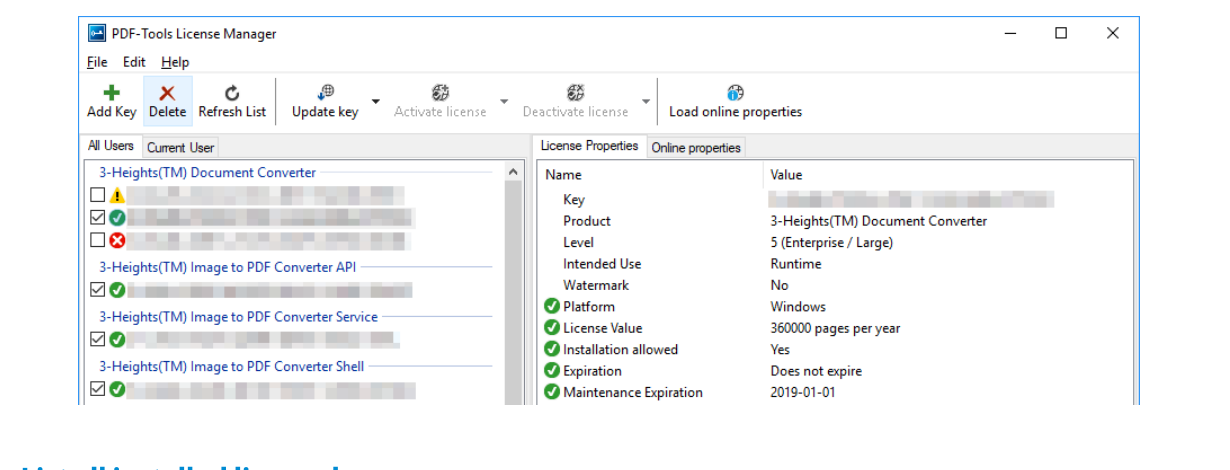This screenshot has height=470, width=1230.
Task: Click the maintenance date '2019-01-01'
Action: [803, 393]
